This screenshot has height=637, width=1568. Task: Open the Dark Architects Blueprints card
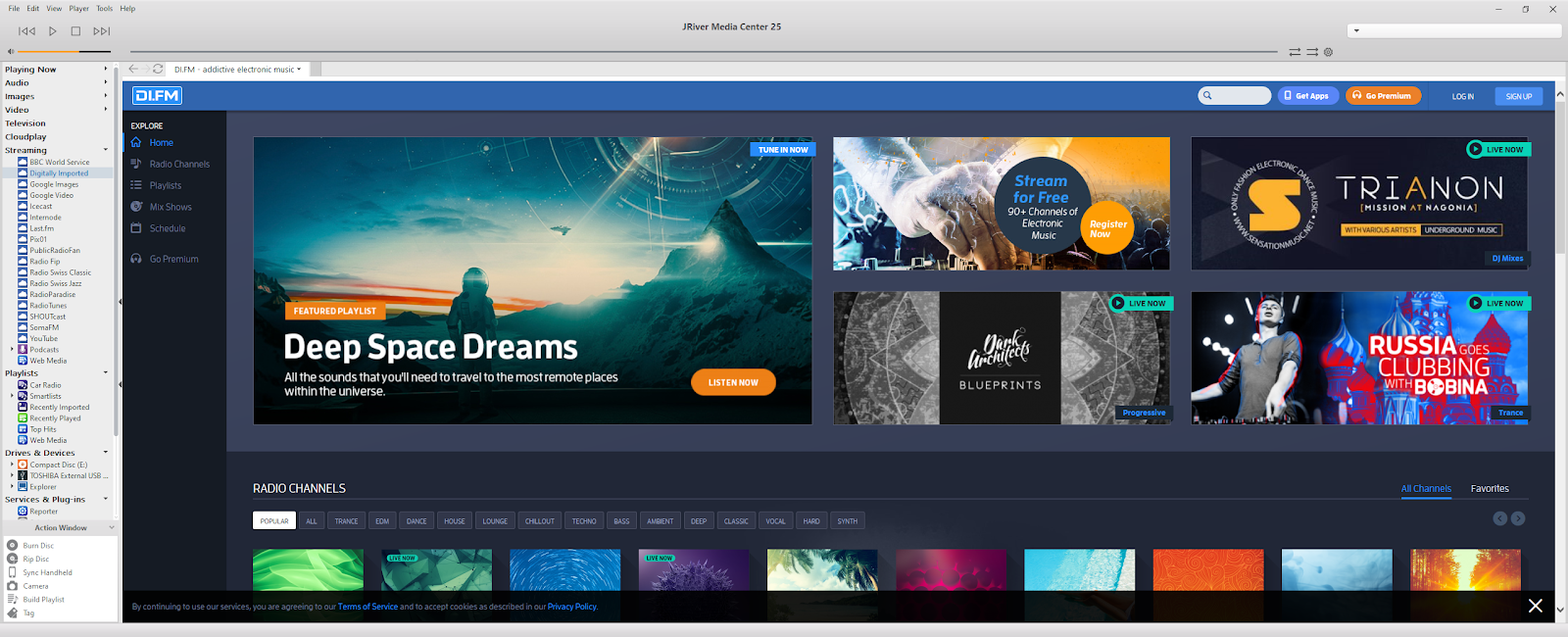[x=1002, y=358]
